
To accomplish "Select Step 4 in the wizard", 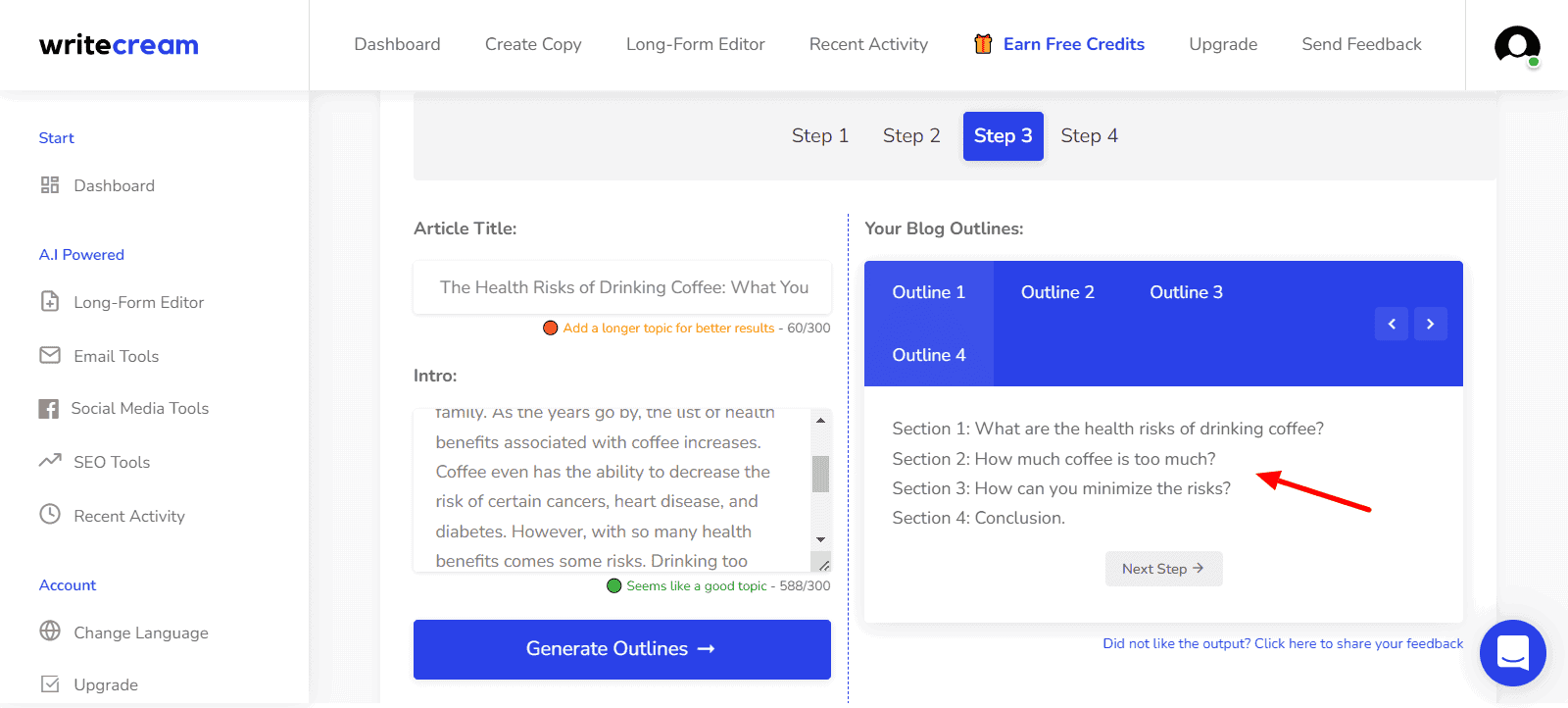I will click(1089, 136).
